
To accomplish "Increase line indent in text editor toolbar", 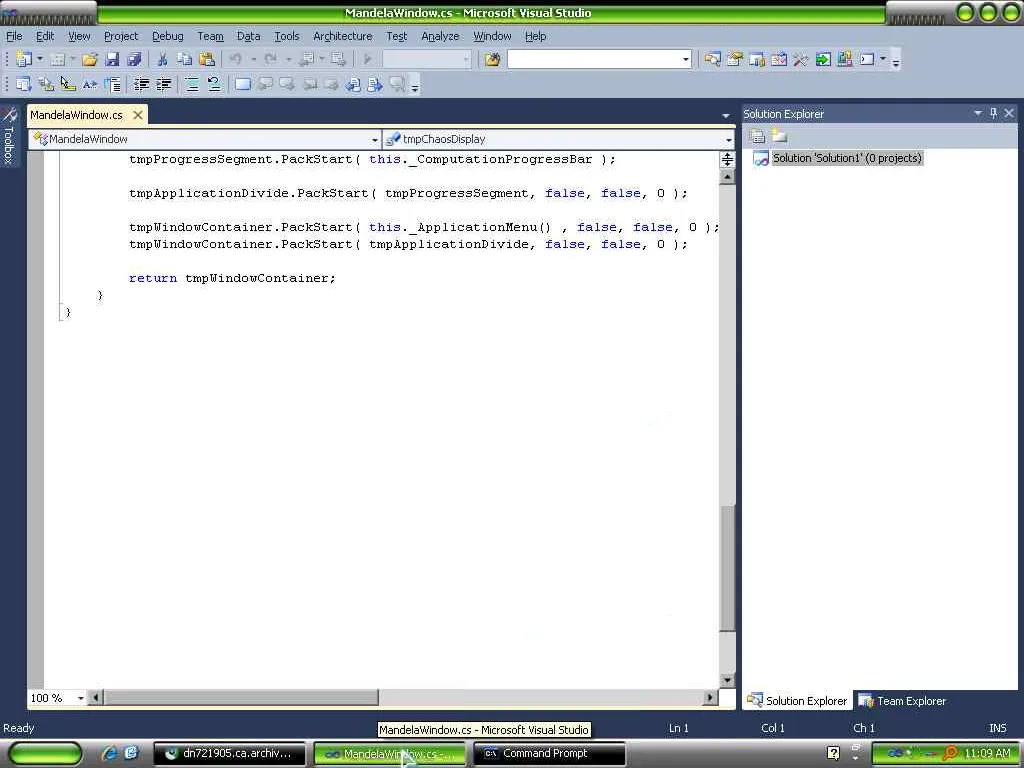I will (163, 84).
